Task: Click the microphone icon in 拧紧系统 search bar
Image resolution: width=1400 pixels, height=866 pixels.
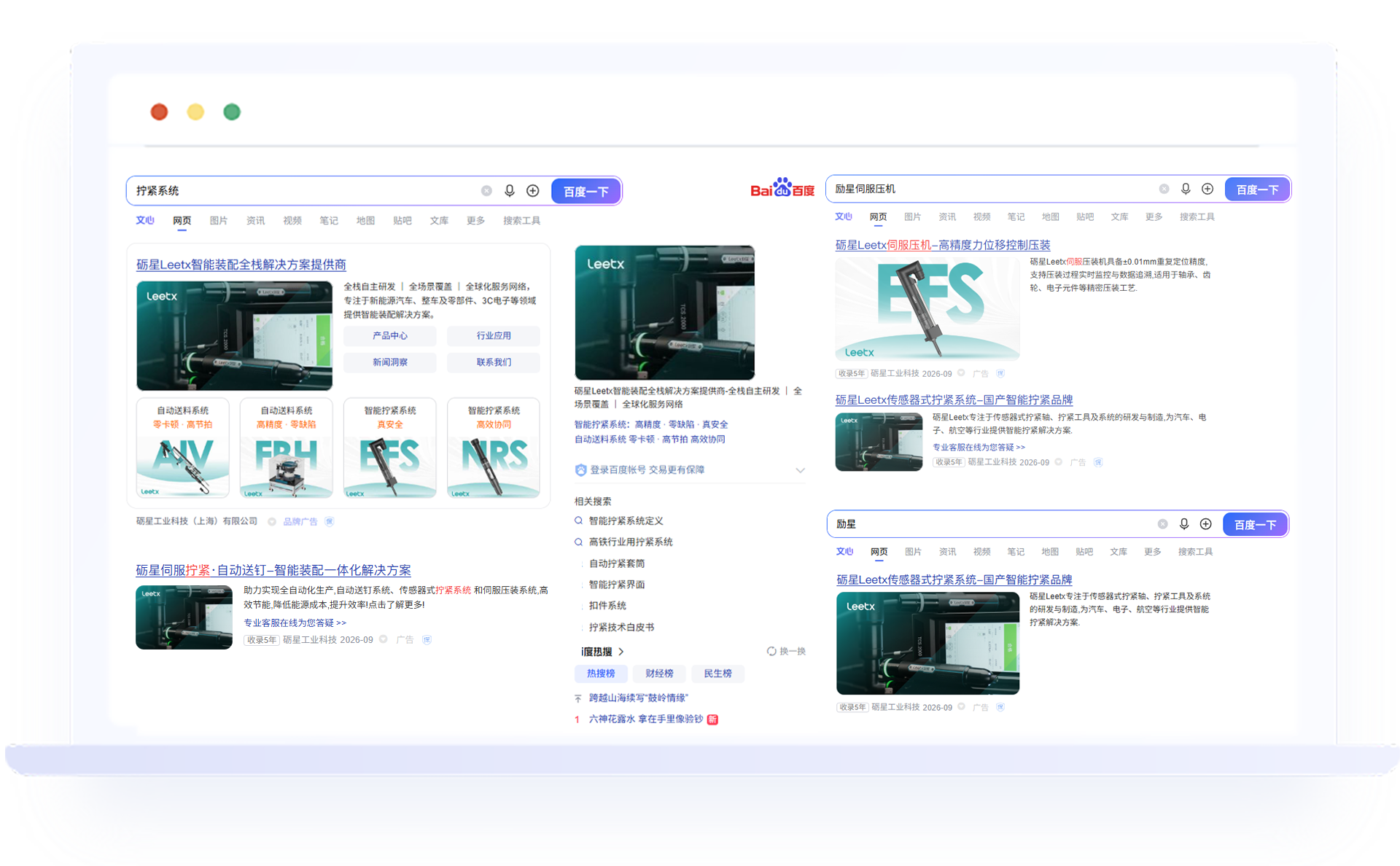Action: pos(510,191)
